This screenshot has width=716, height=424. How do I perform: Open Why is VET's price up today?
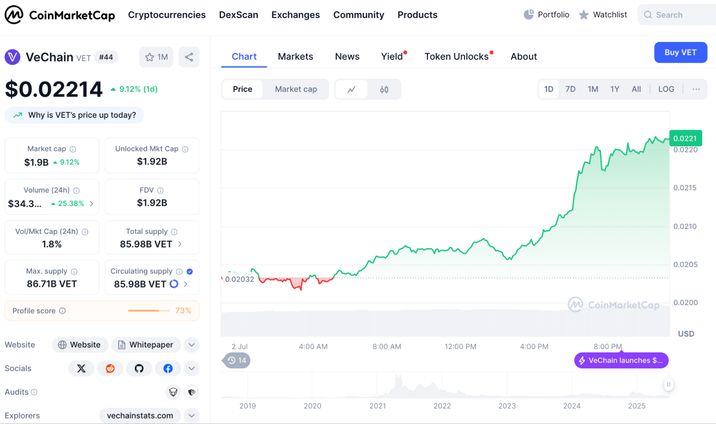[74, 115]
